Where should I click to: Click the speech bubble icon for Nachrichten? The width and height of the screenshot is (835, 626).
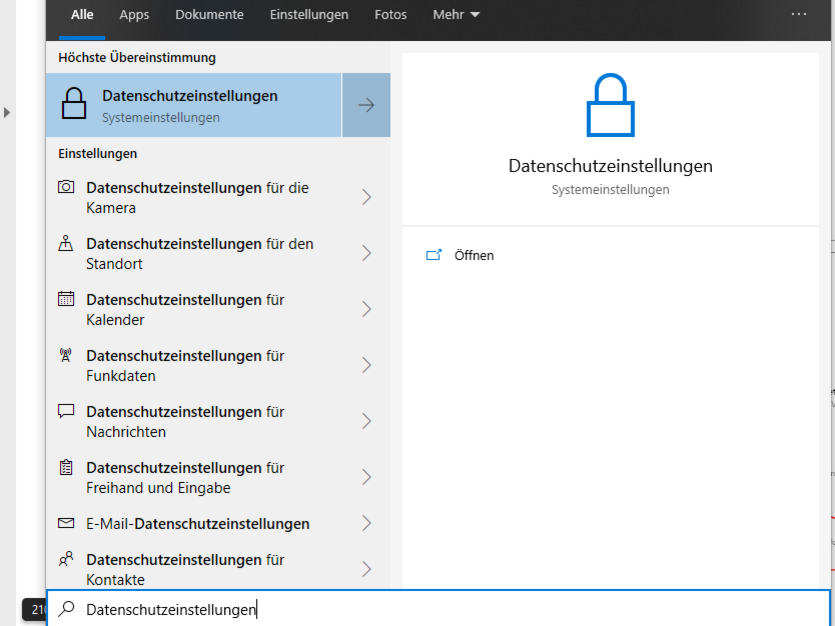[x=66, y=411]
